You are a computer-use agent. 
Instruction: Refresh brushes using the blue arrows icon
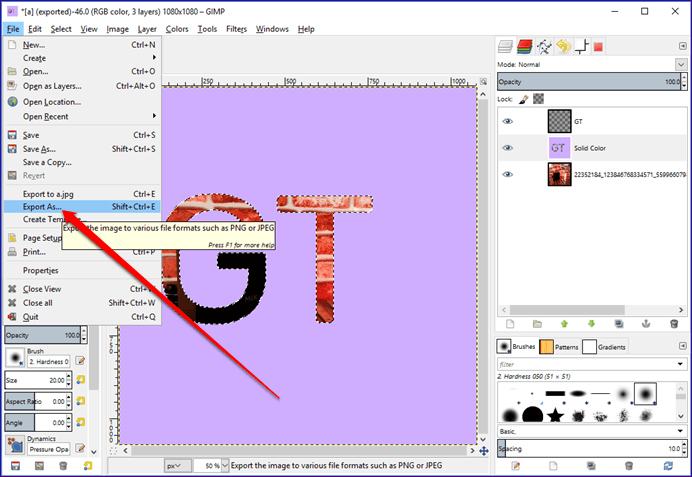(x=668, y=466)
